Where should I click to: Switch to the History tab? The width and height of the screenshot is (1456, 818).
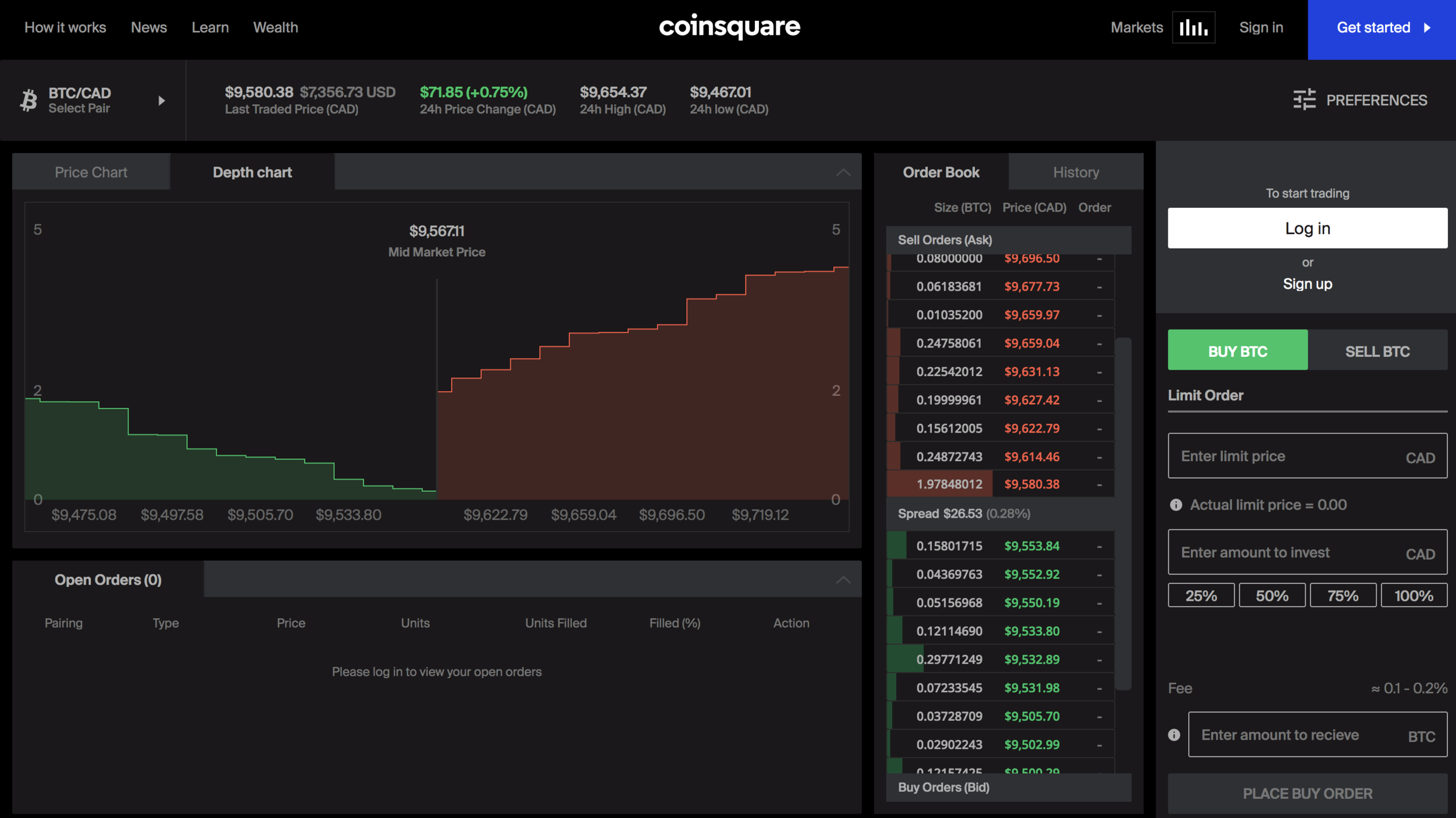pos(1076,172)
